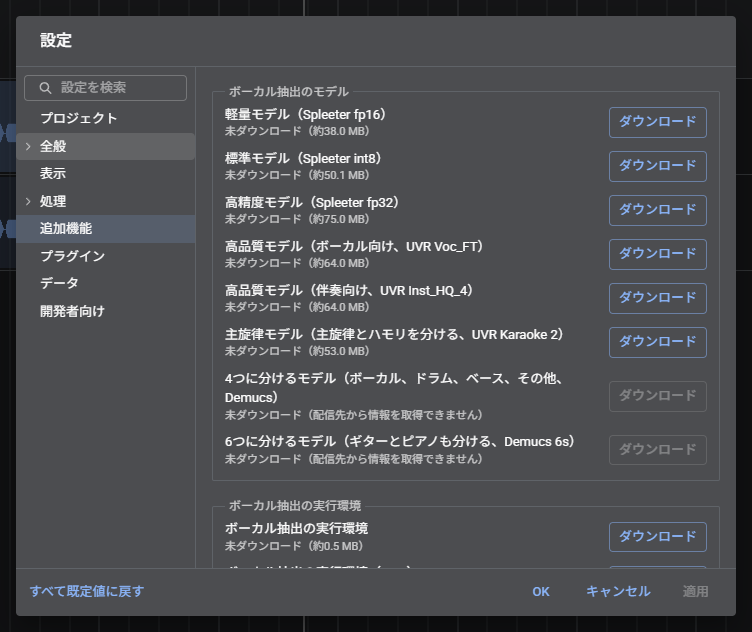Open the 表示 settings page
752x632 pixels.
click(x=106, y=174)
